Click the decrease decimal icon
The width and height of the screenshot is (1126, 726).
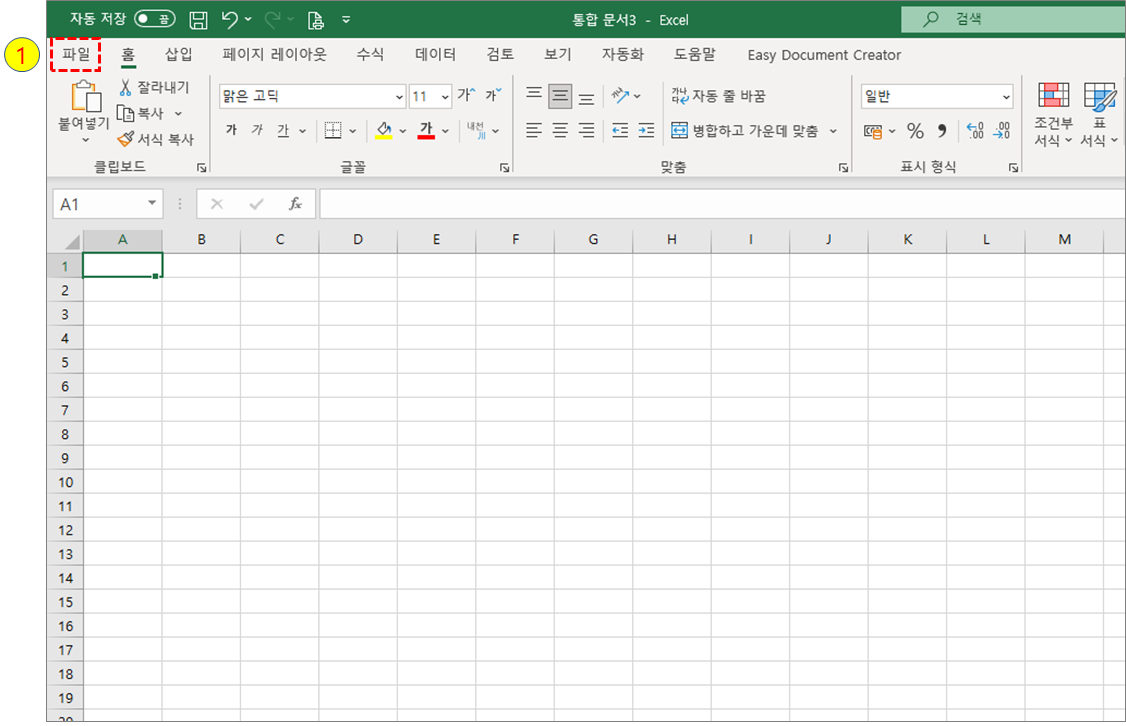coord(1002,131)
